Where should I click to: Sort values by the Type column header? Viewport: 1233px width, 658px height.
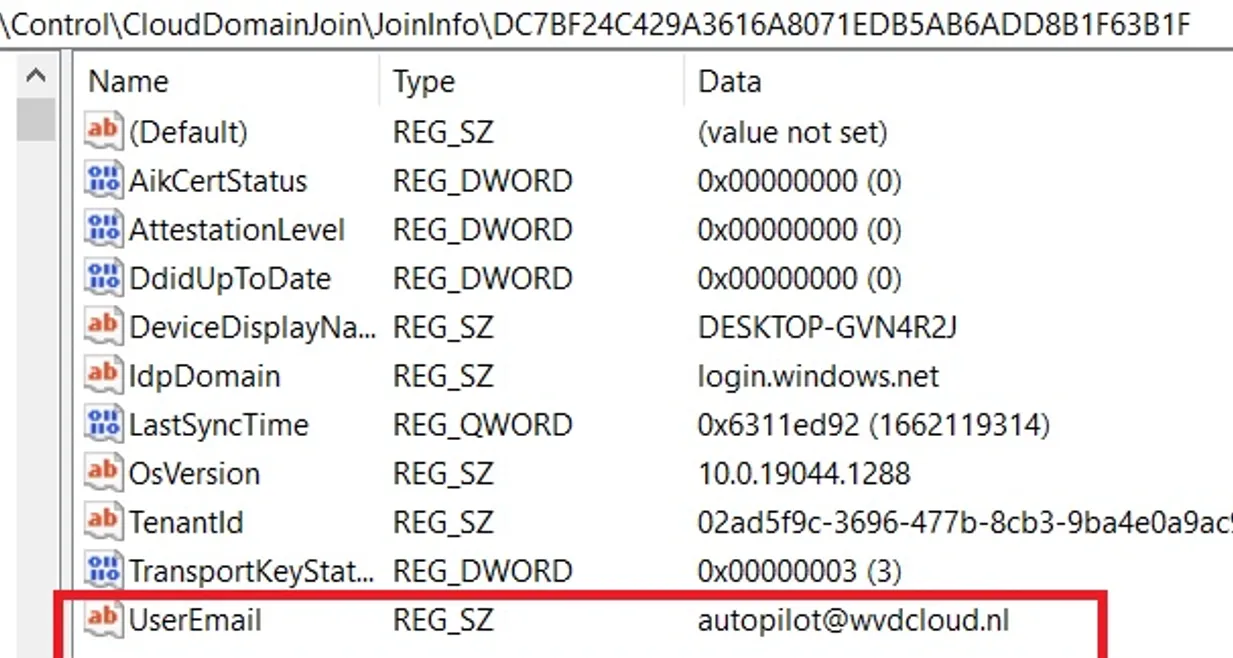424,82
